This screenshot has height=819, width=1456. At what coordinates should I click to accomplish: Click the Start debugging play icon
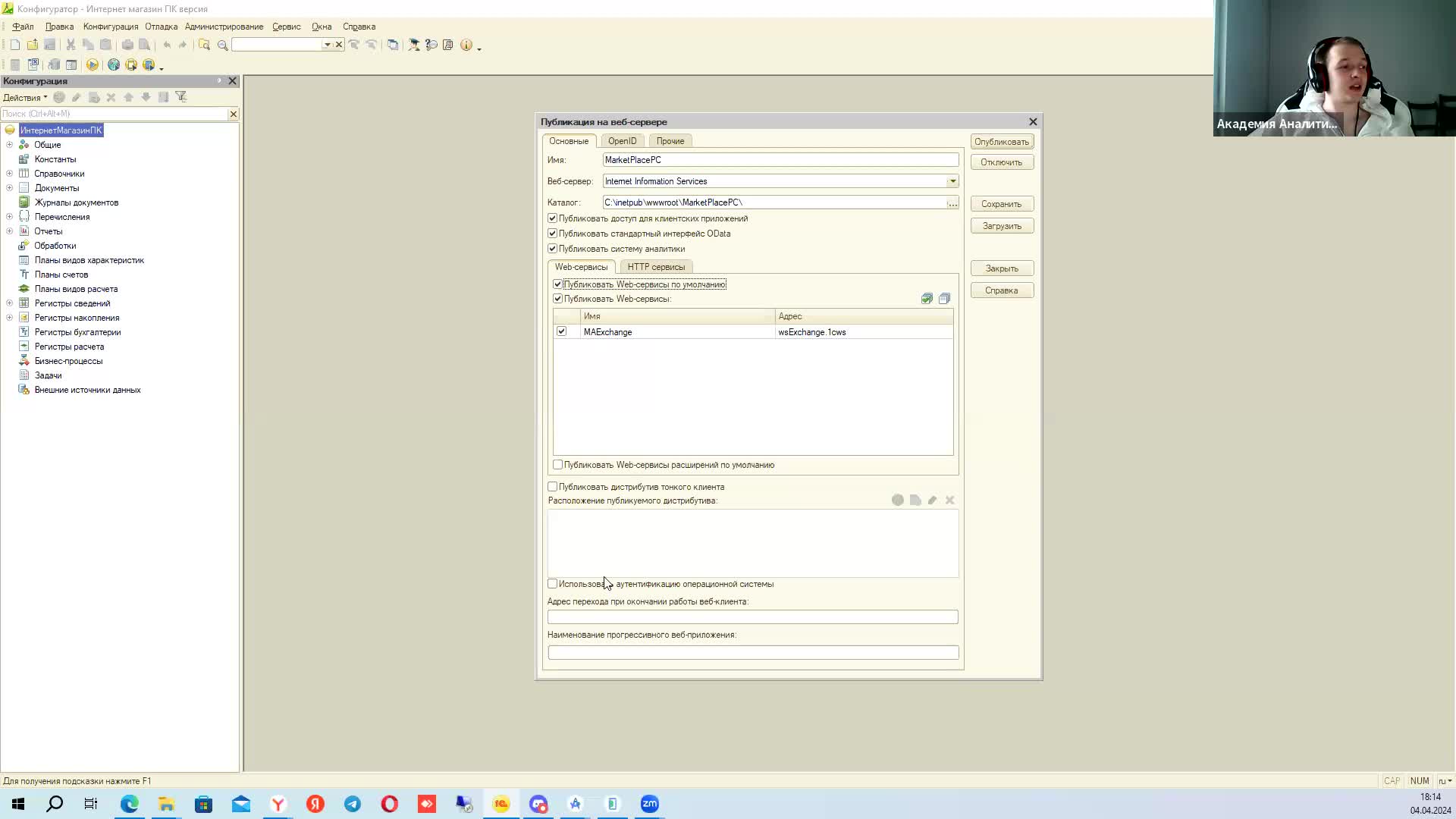click(92, 65)
